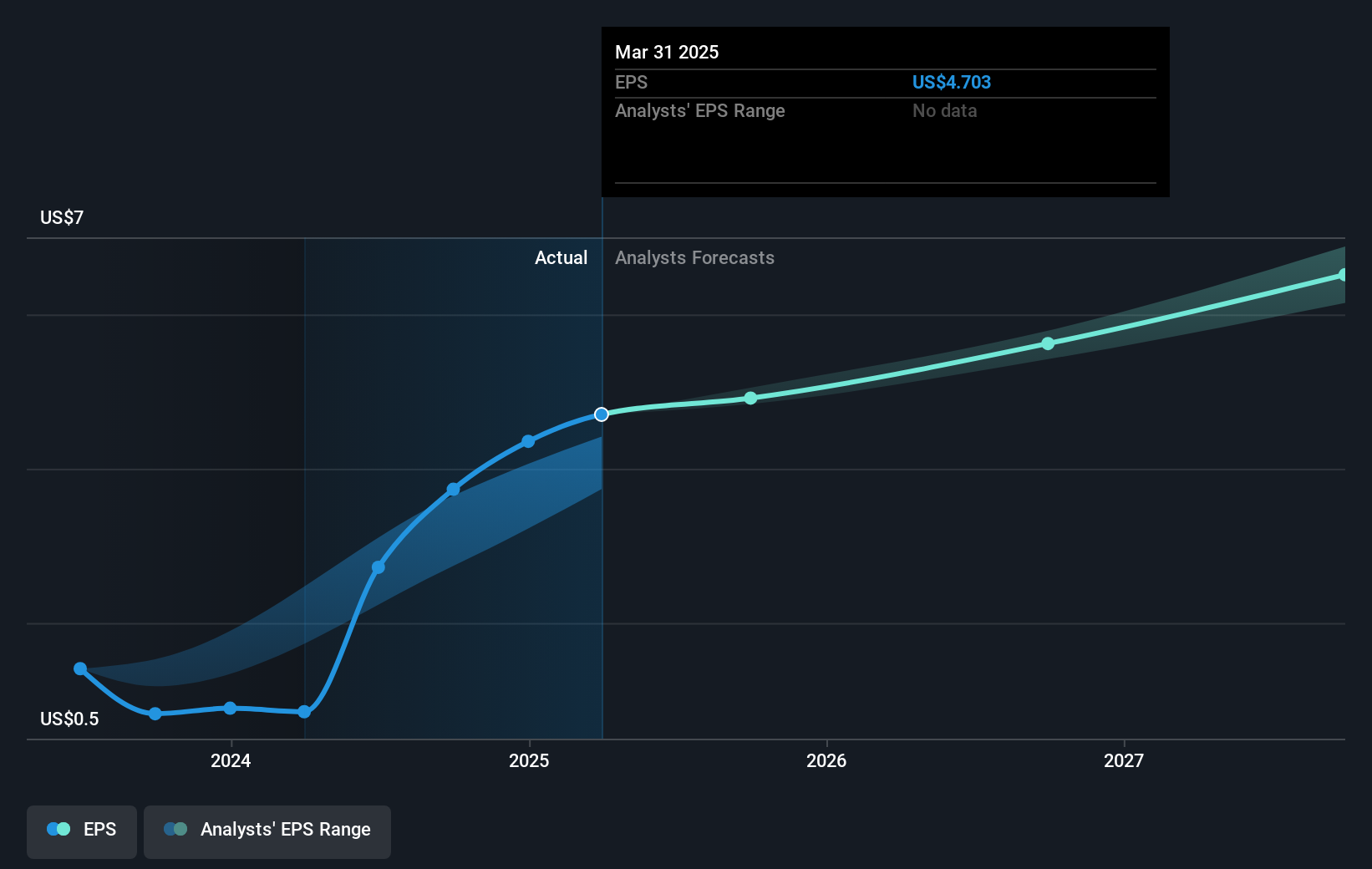Toggle the EPS legend series
Image resolution: width=1372 pixels, height=869 pixels.
82,831
